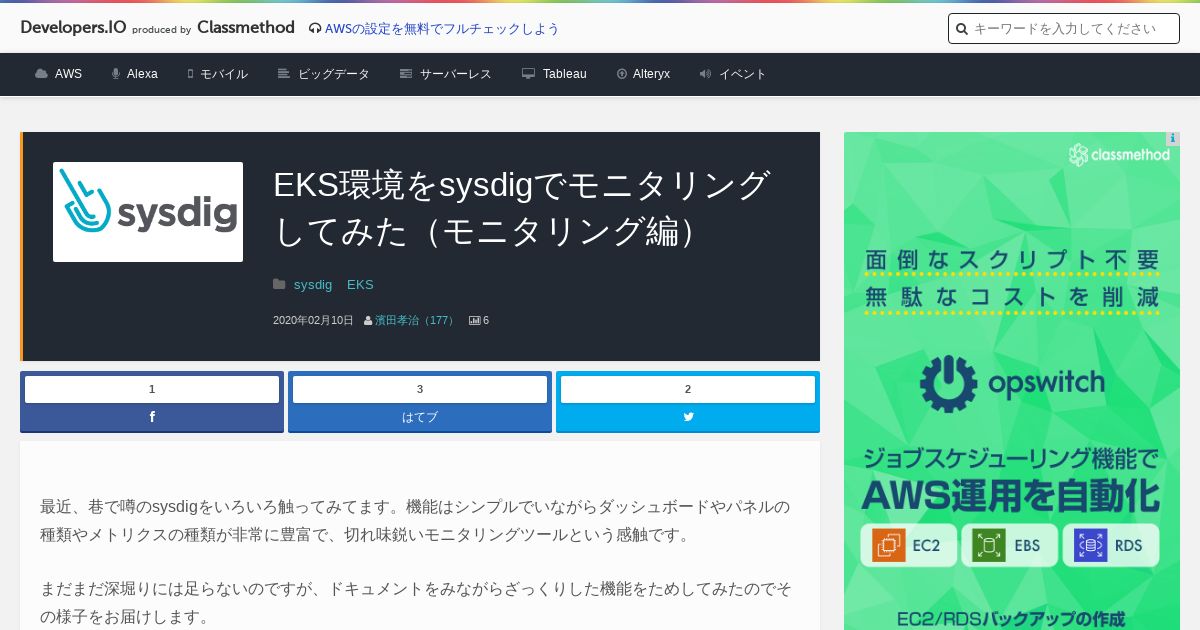Click the Hatena bookmark count 3
This screenshot has height=630, width=1200.
point(420,389)
